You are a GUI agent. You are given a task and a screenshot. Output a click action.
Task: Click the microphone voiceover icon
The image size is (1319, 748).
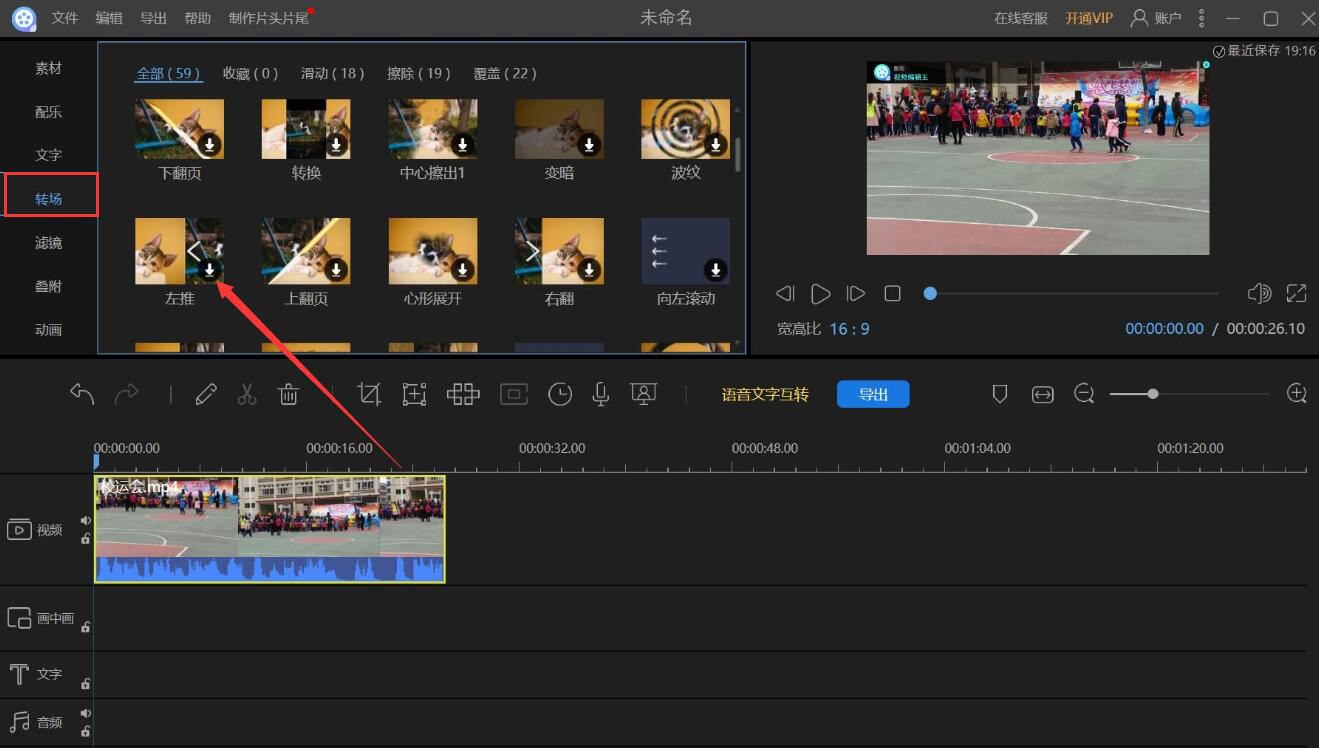tap(601, 394)
